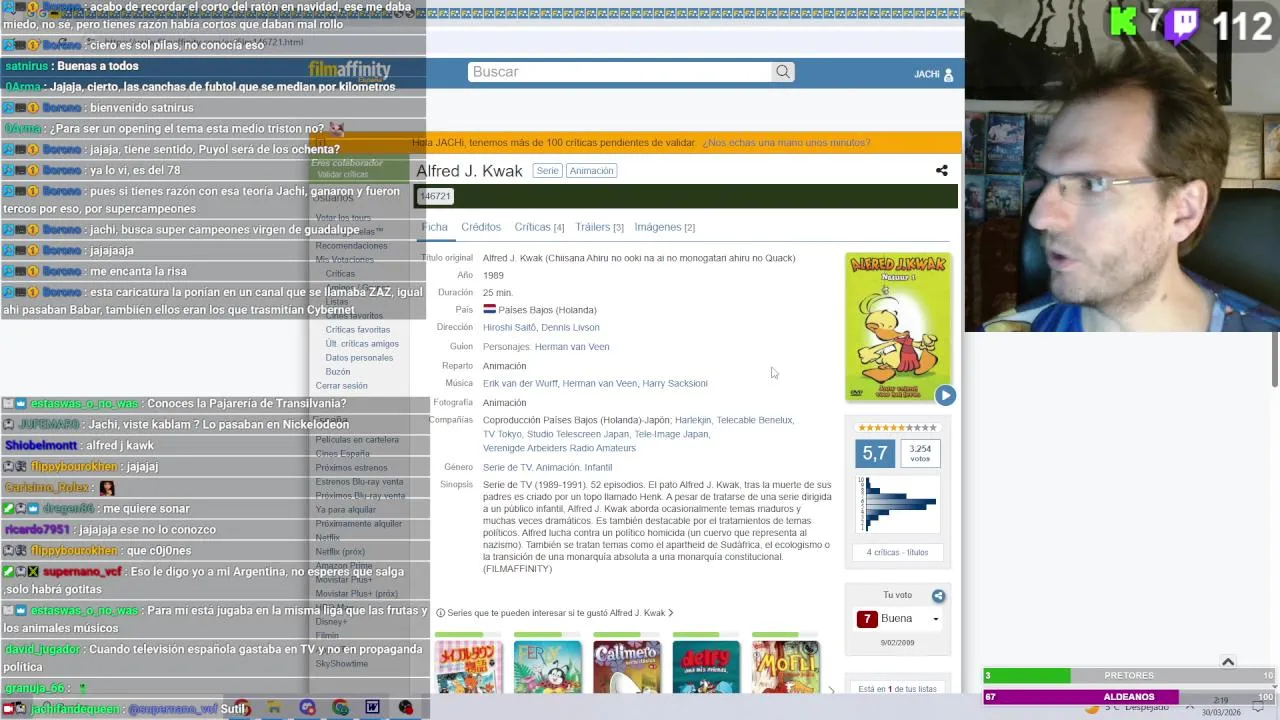Viewport: 1280px width, 720px height.
Task: Open 'Datos personales' in the sidebar
Action: (359, 358)
